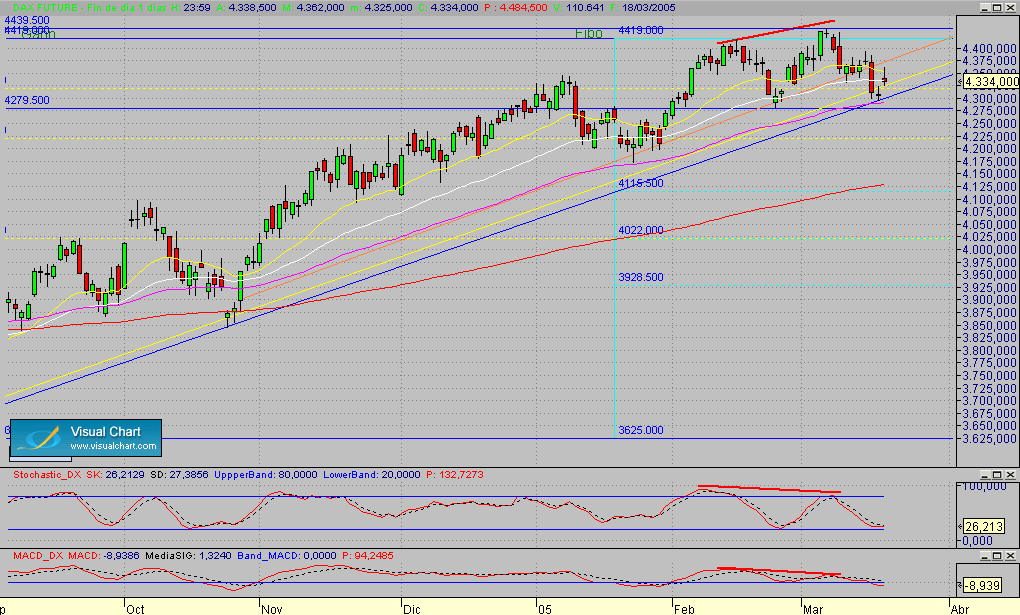Screen dimensions: 1020x615
Task: Click the 'DAX FUTURE - Fin de dia 1 dias' title
Action: pos(92,8)
